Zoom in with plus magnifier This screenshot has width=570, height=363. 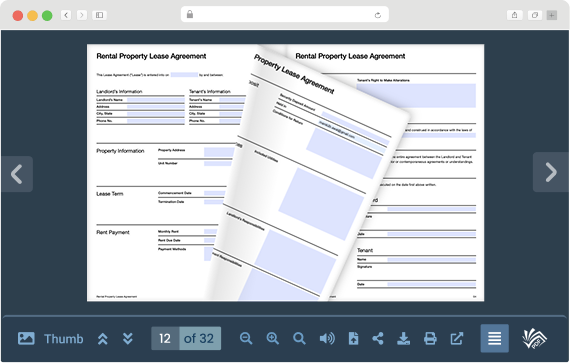click(273, 338)
